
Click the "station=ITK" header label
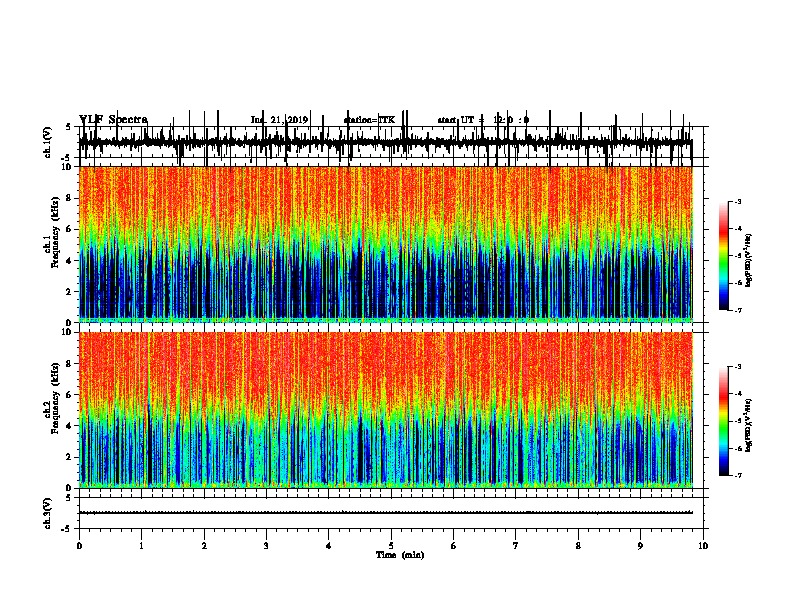tap(369, 120)
